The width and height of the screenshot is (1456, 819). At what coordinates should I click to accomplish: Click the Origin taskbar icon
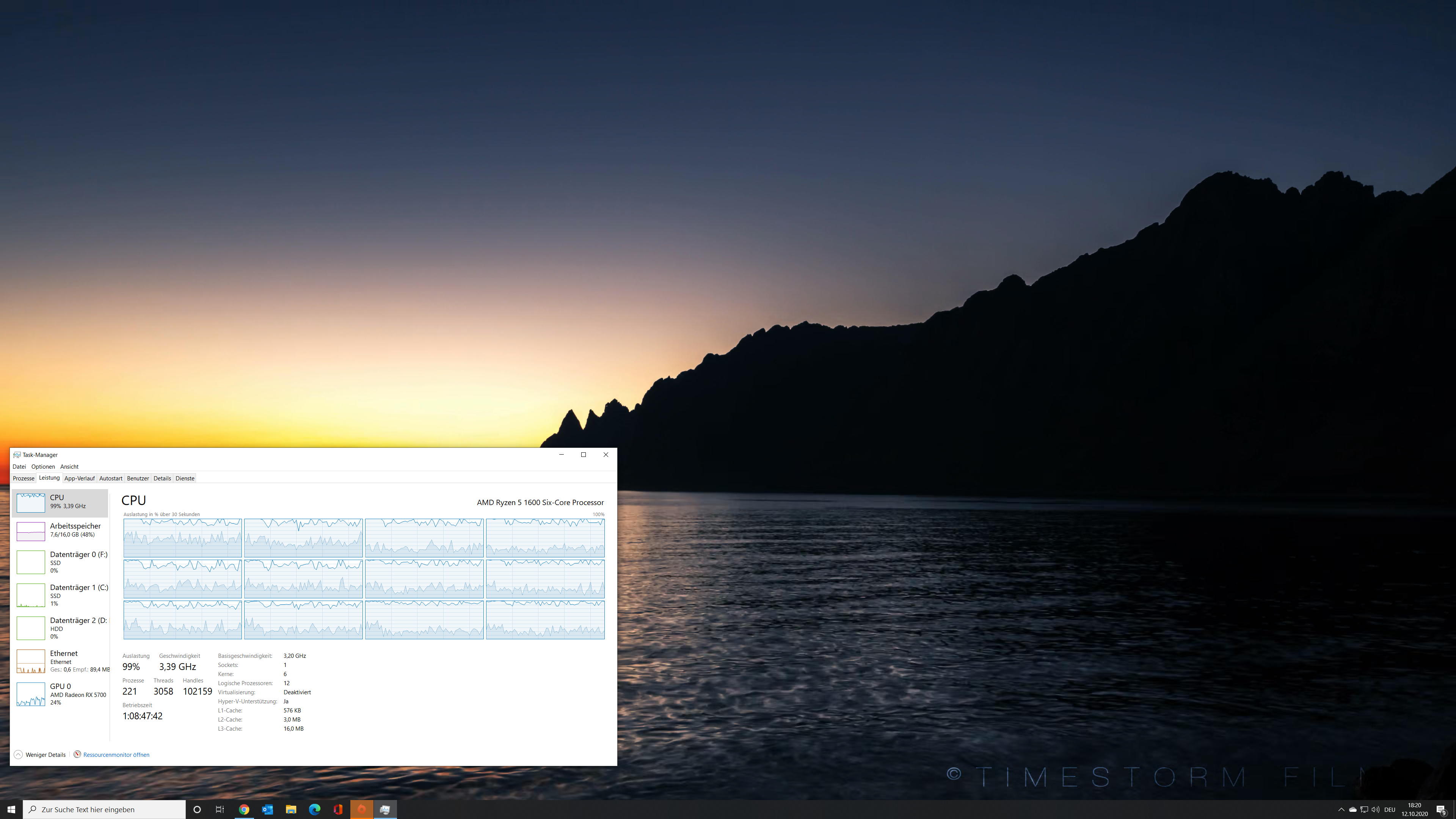(362, 810)
